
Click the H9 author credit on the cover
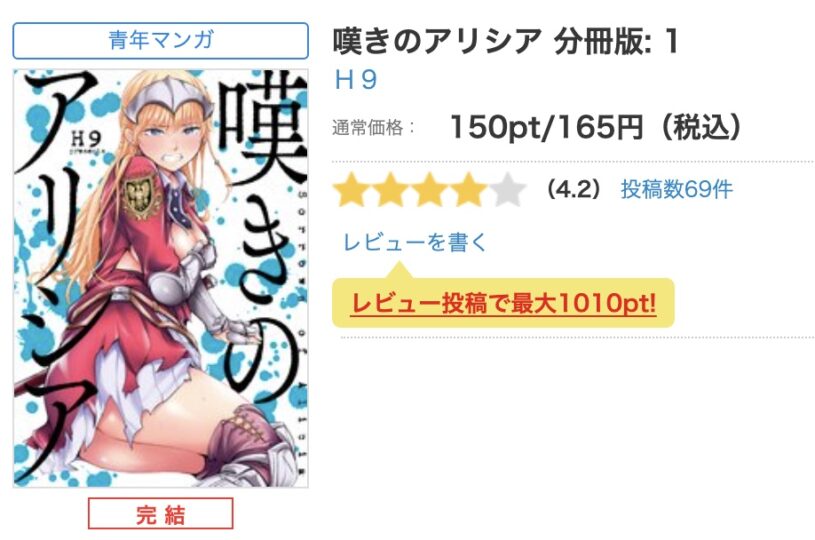86,140
